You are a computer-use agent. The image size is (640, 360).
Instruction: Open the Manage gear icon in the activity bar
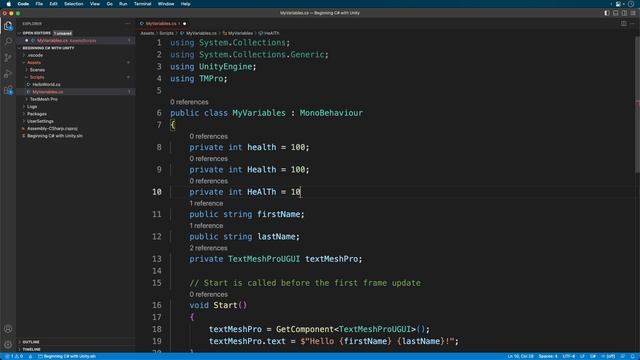pyautogui.click(x=8, y=344)
